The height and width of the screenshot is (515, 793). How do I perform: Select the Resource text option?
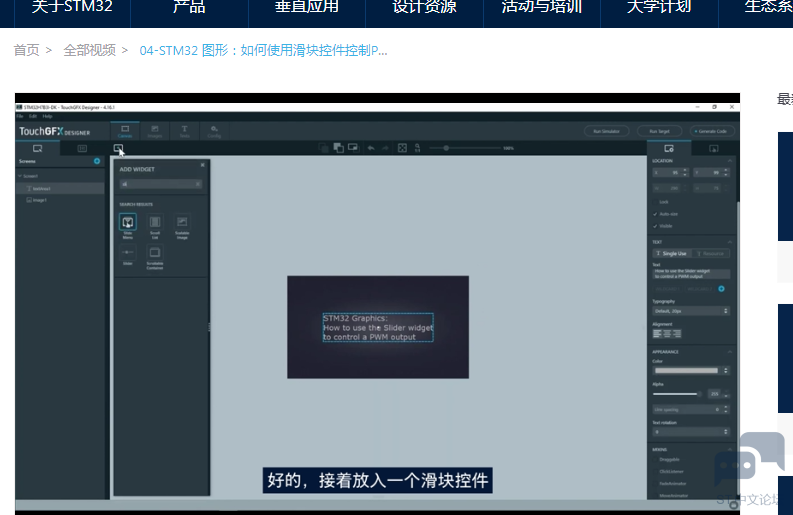click(x=711, y=253)
